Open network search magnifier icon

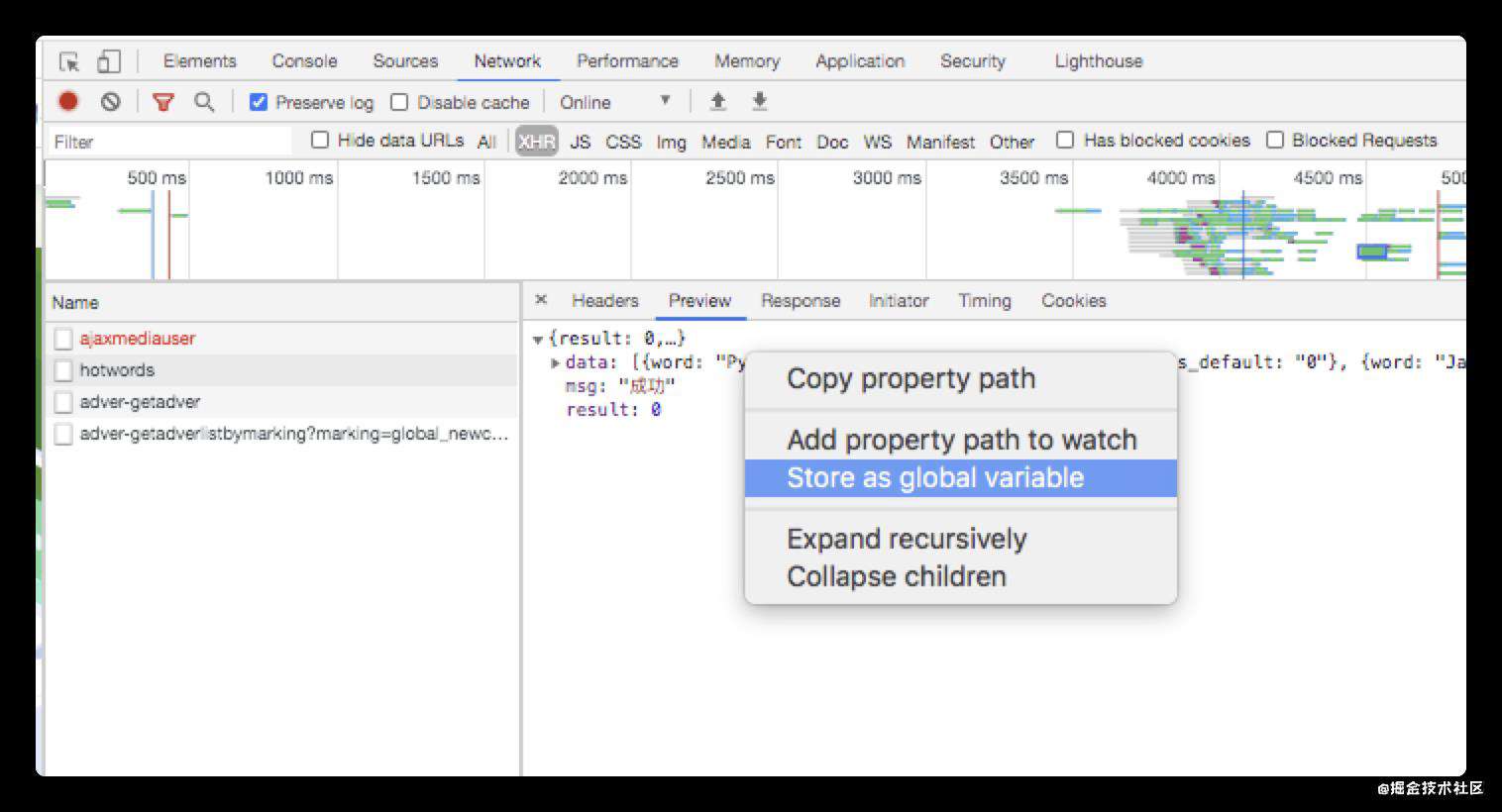(x=204, y=101)
